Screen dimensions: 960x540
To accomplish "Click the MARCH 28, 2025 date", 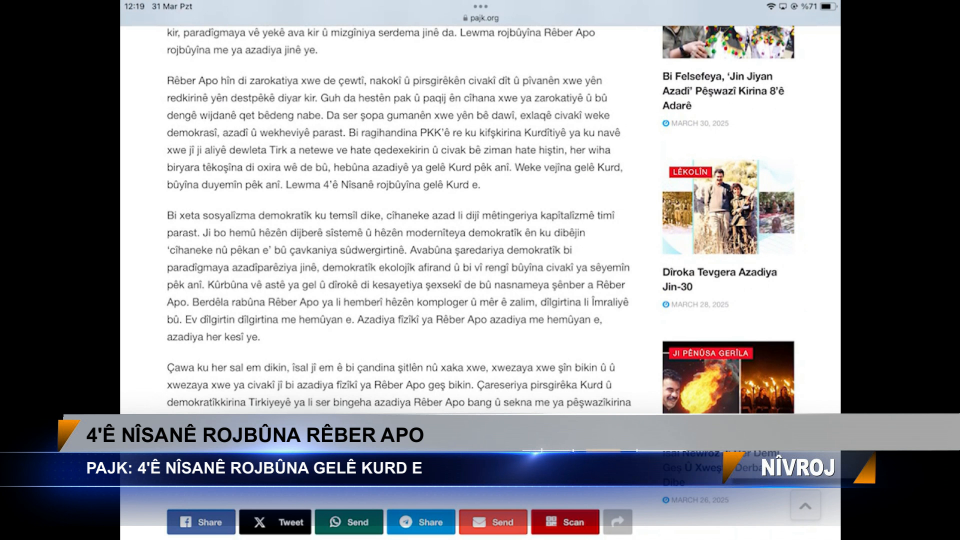I will point(700,304).
